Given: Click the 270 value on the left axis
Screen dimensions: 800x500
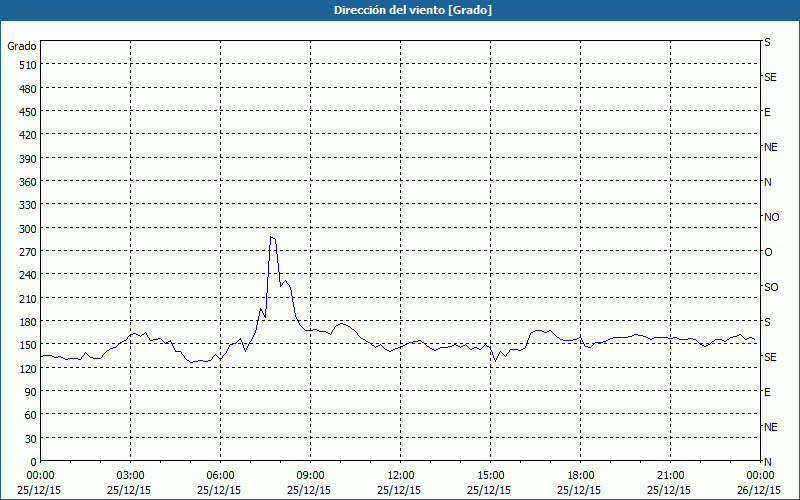Looking at the screenshot, I should [x=28, y=252].
